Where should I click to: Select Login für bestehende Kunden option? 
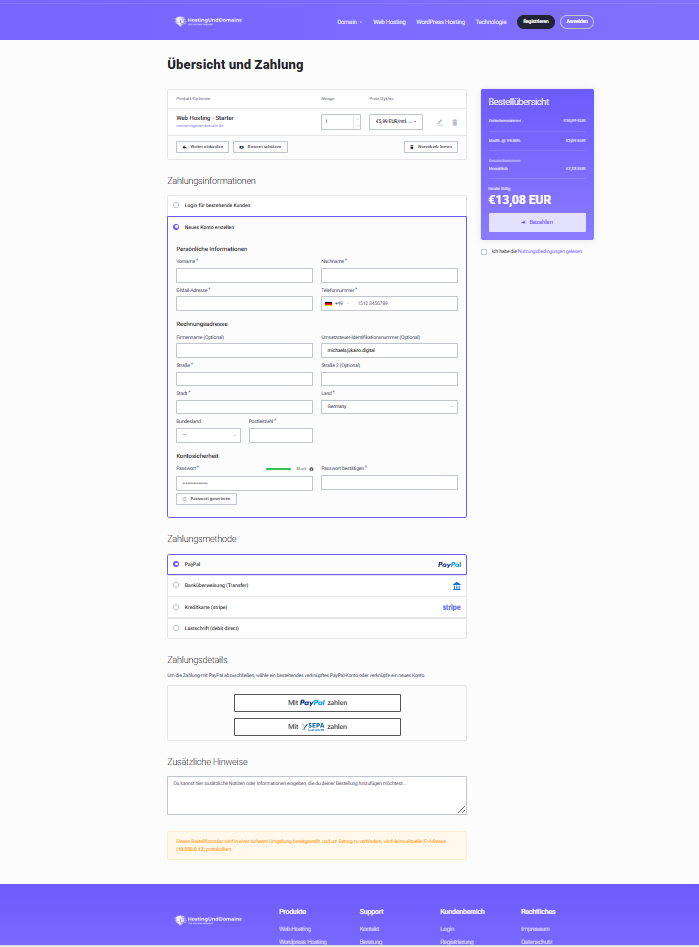[x=317, y=205]
